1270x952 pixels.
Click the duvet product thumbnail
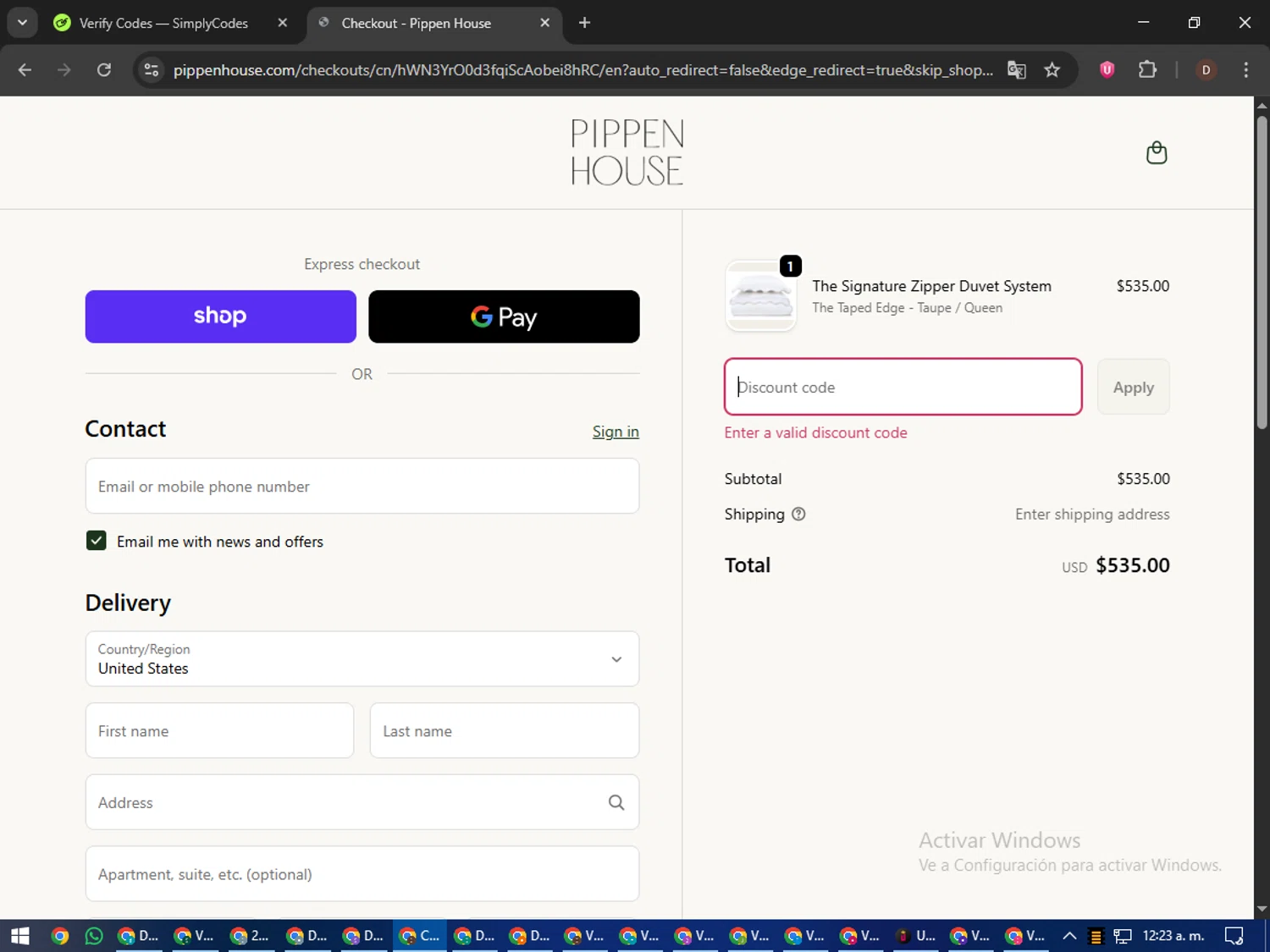(x=760, y=295)
